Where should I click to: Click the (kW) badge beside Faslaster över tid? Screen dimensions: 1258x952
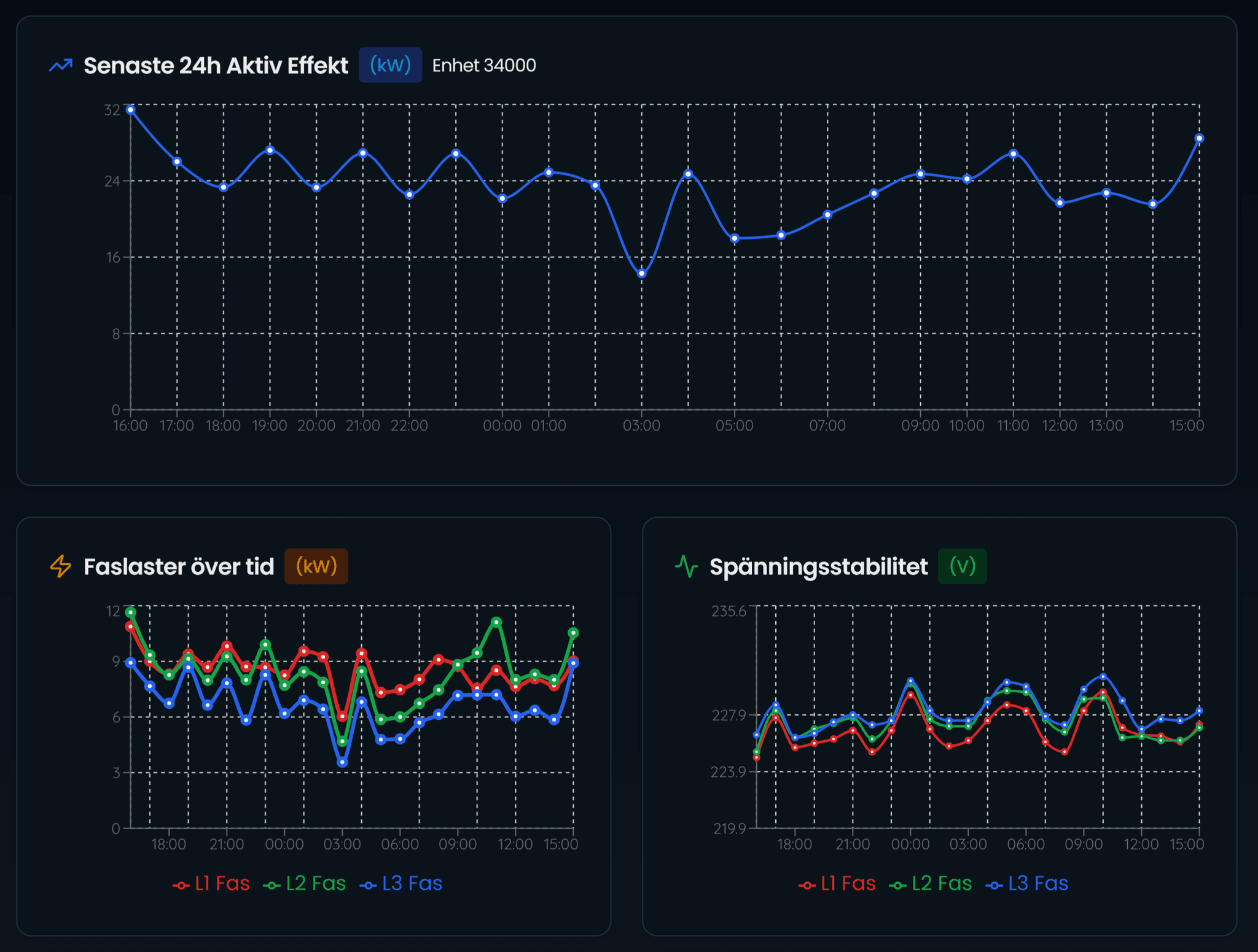click(316, 566)
